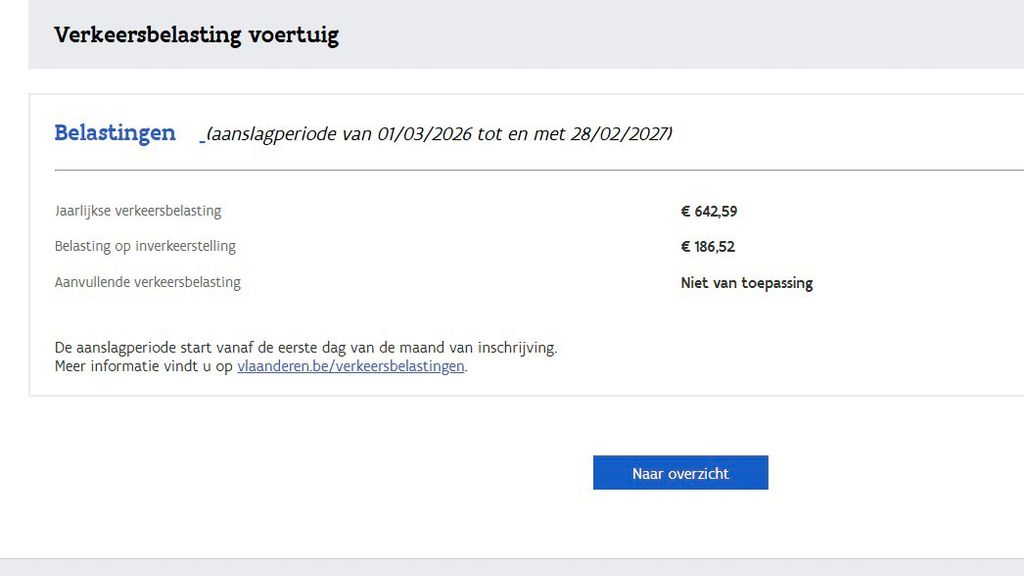Image resolution: width=1024 pixels, height=576 pixels.
Task: Click the word aanslagperiode in the italic subtitle
Action: click(272, 134)
